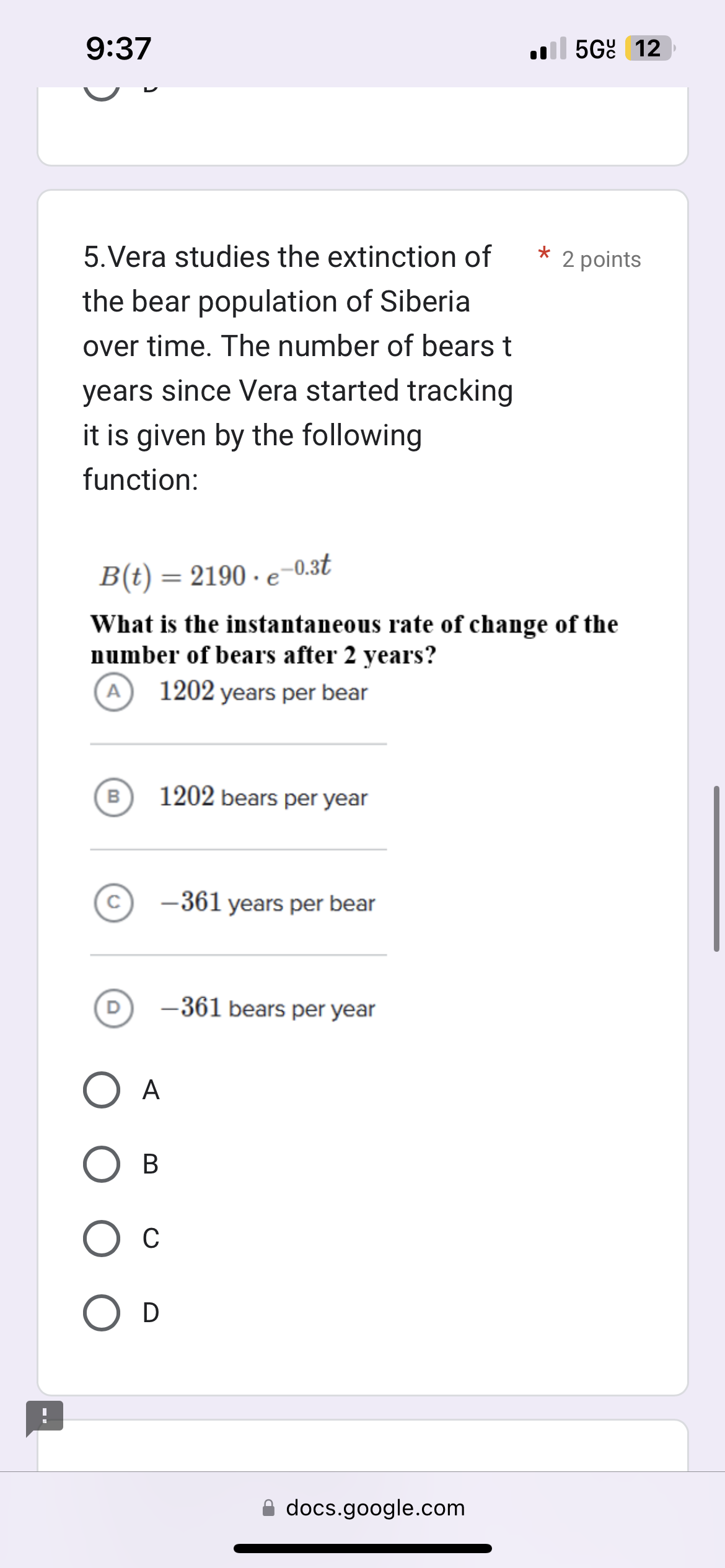Tap the option circle labeled B

(113, 798)
